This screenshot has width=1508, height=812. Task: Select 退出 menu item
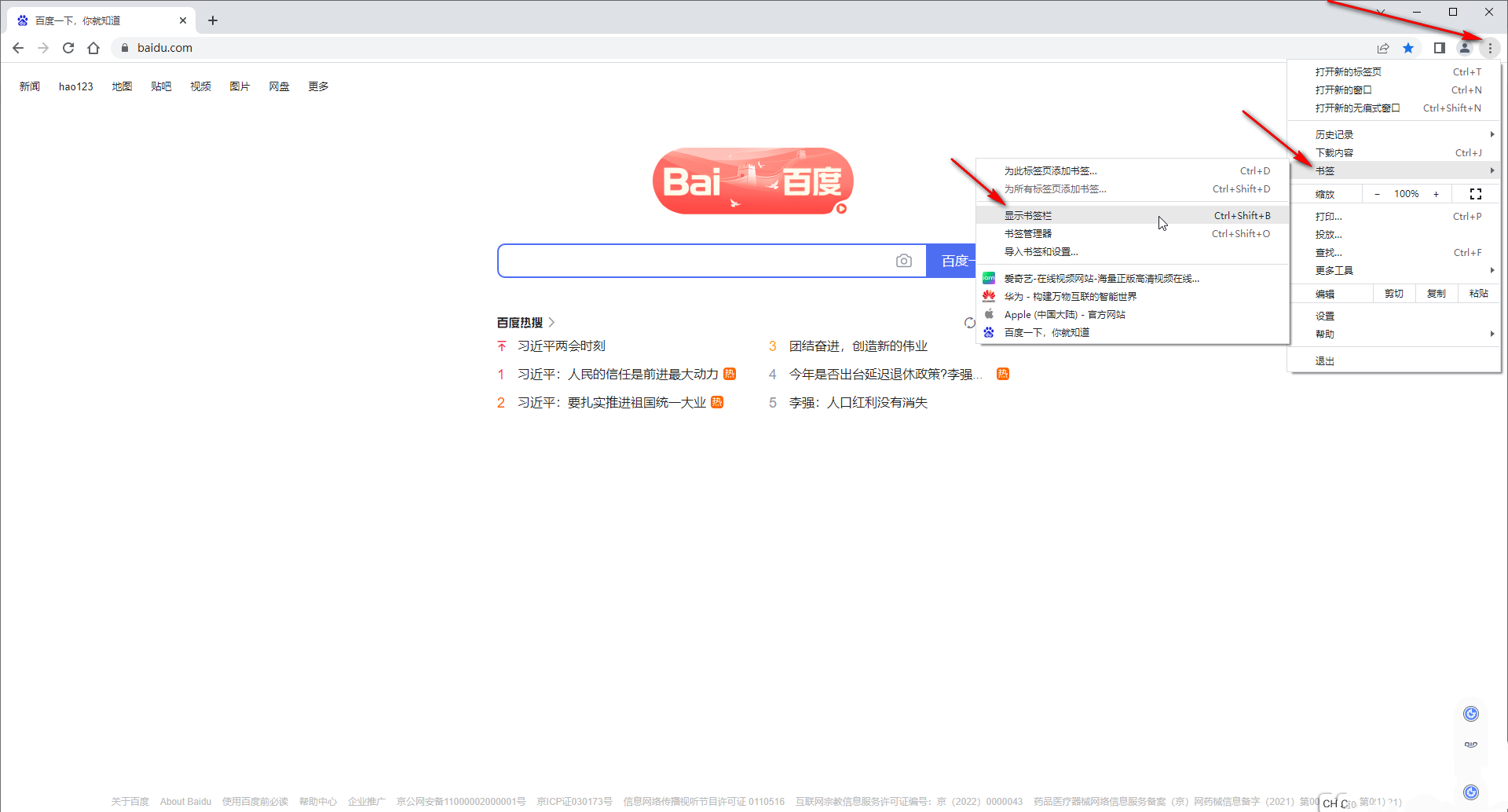[1395, 360]
